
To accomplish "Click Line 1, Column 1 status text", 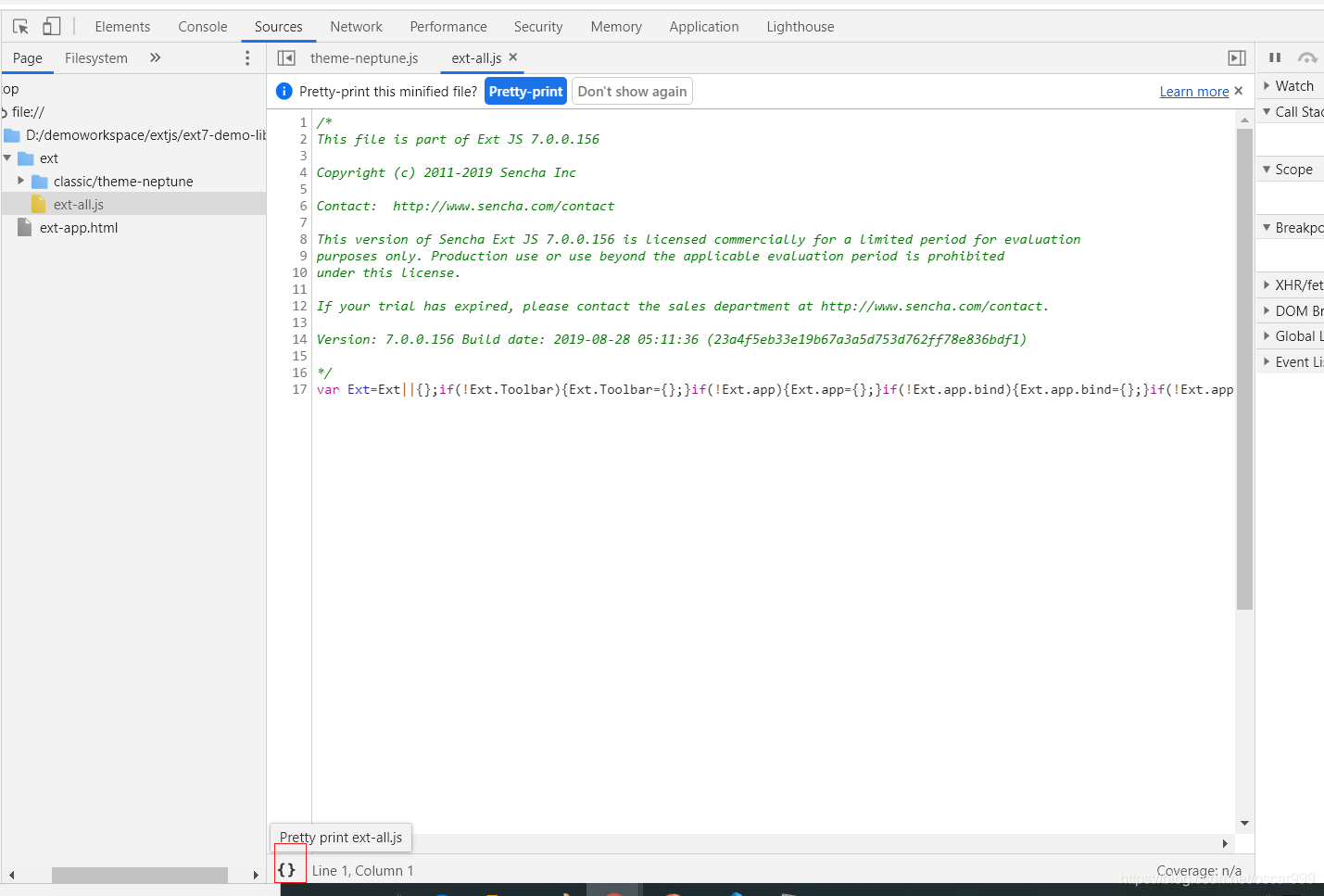I will coord(363,871).
